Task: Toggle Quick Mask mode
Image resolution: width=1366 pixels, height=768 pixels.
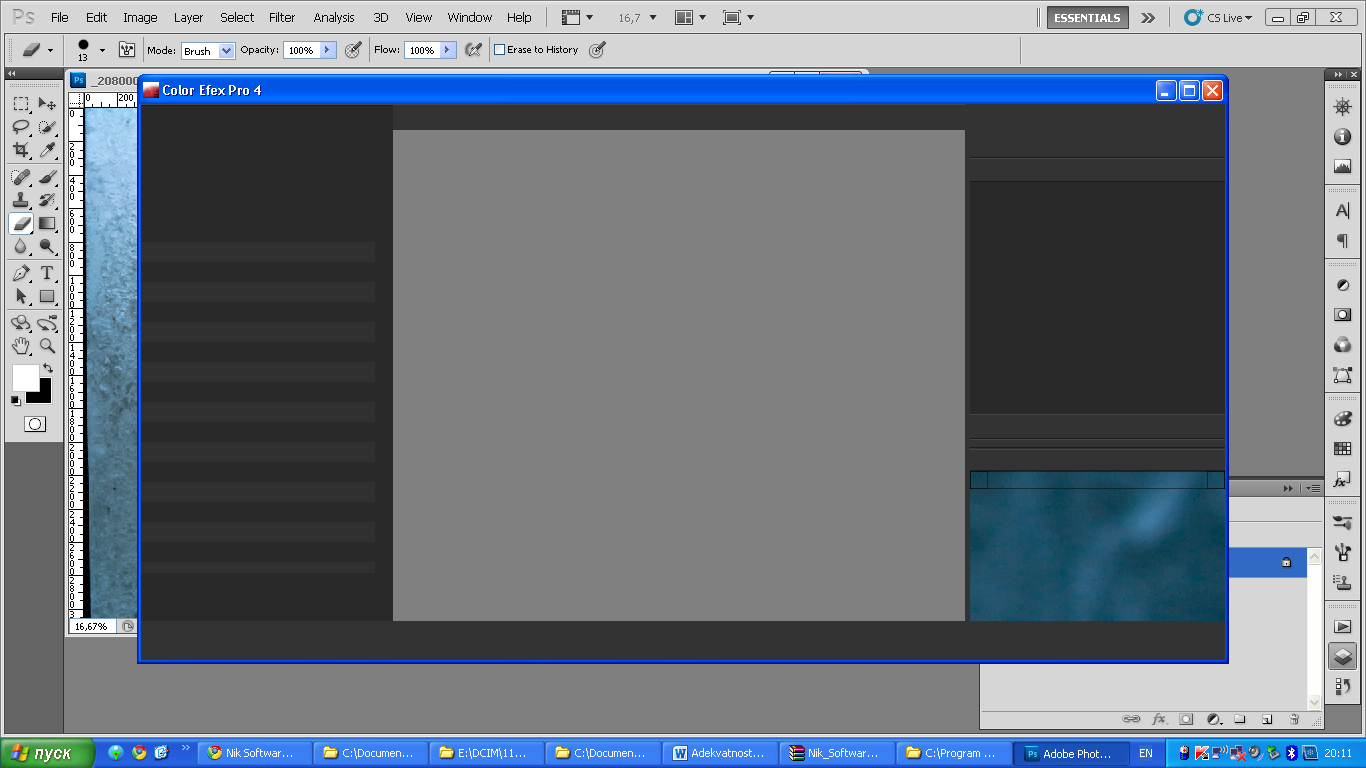Action: [34, 424]
